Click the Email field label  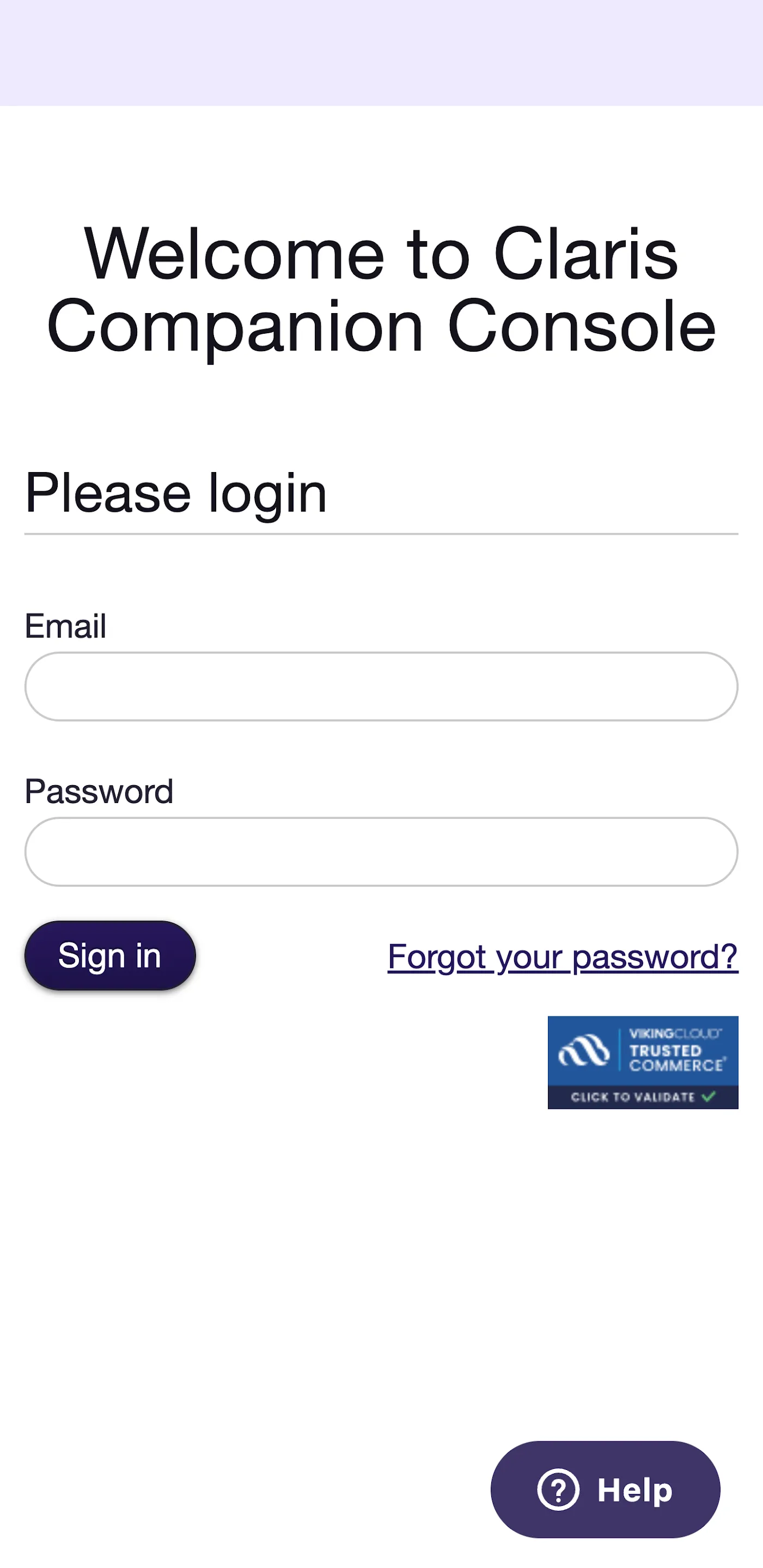65,626
